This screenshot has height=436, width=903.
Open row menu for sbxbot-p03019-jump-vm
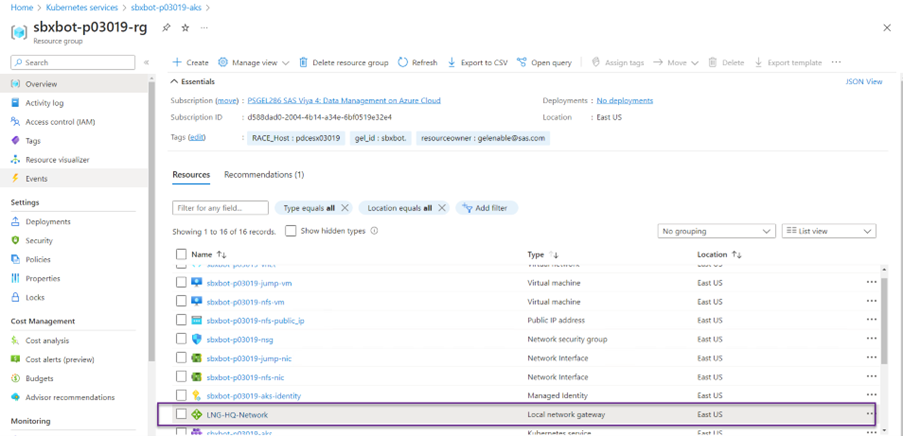[x=871, y=283]
